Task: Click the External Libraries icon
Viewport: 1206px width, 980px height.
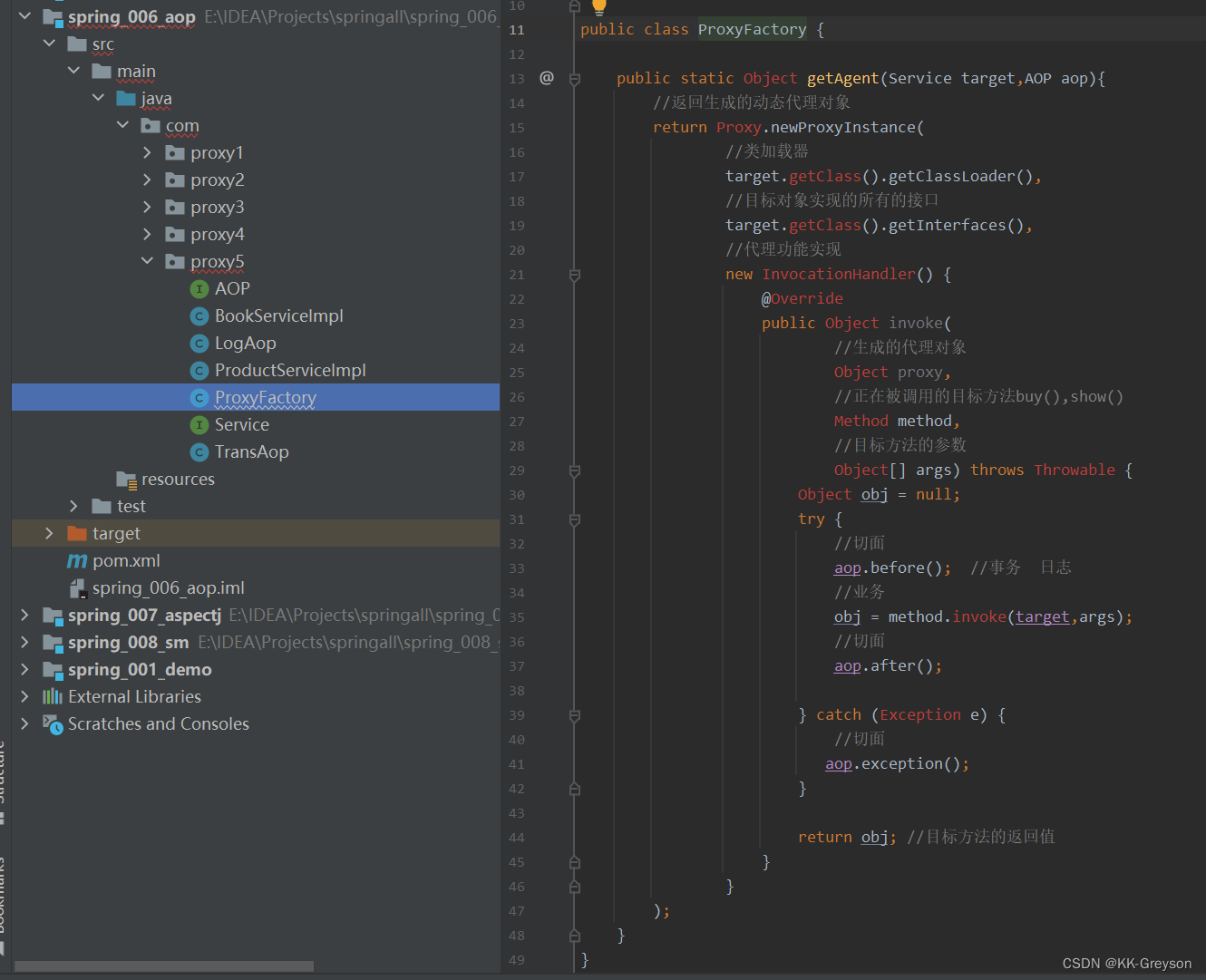Action: point(53,696)
